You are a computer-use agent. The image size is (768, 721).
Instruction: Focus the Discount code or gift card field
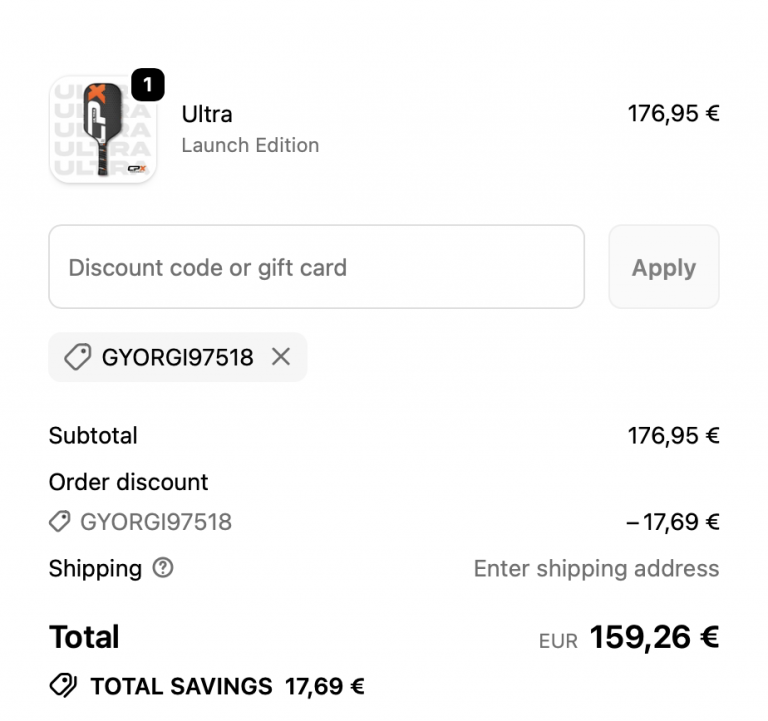click(x=316, y=267)
